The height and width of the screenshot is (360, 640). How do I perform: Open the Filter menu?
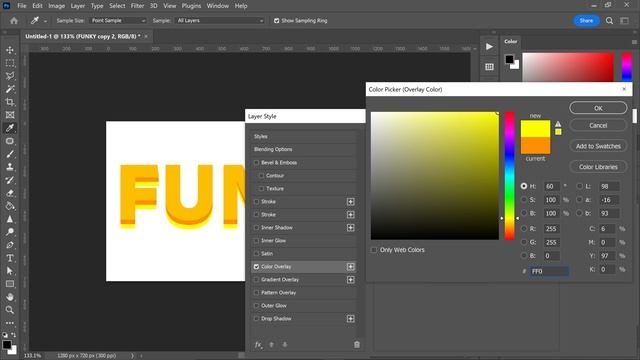pyautogui.click(x=137, y=6)
